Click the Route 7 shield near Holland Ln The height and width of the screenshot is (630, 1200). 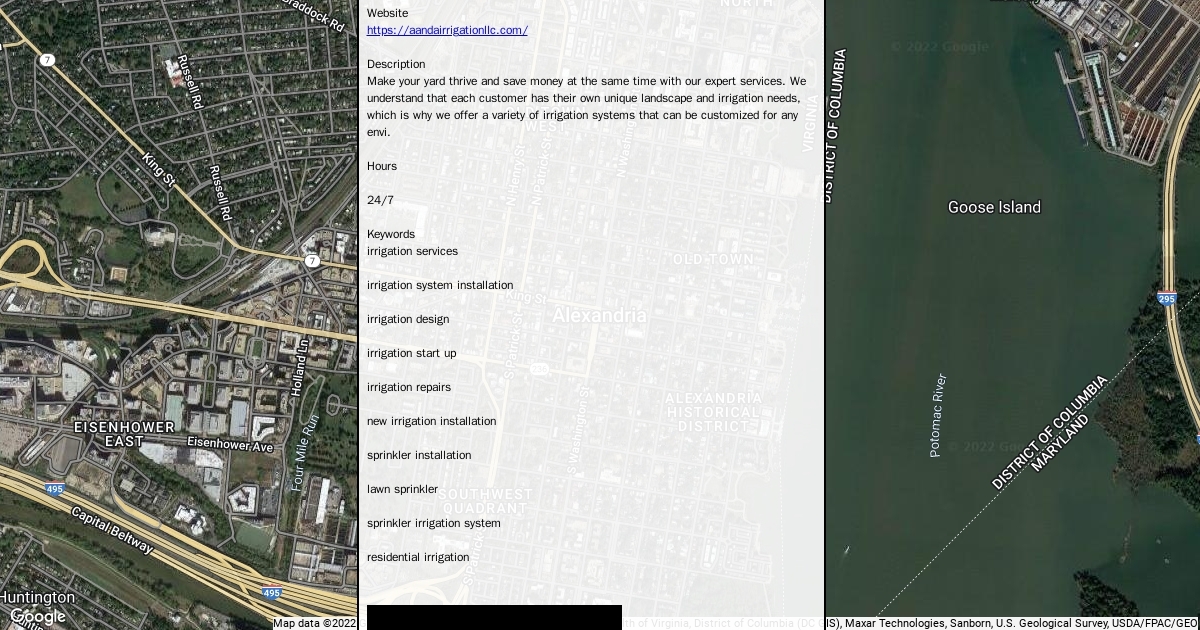coord(312,261)
